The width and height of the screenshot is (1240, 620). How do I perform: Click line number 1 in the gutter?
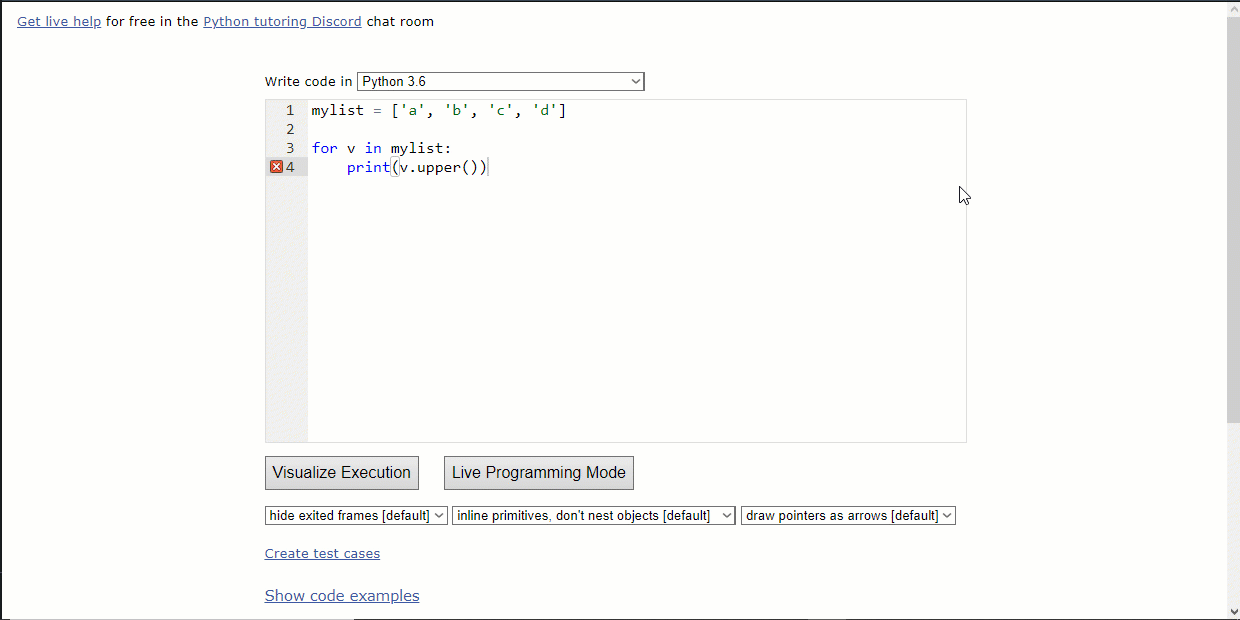coord(290,111)
